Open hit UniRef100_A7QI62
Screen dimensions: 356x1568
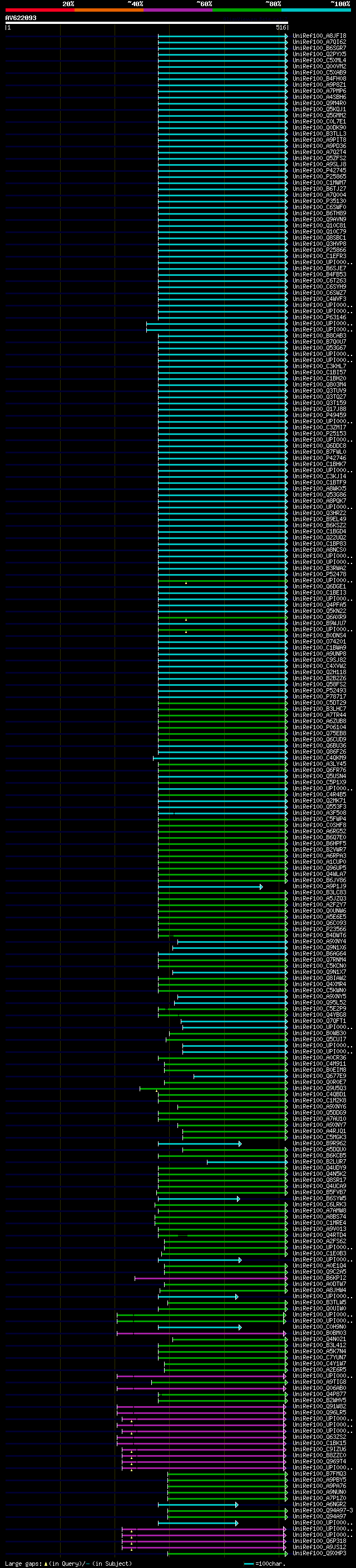[x=319, y=42]
